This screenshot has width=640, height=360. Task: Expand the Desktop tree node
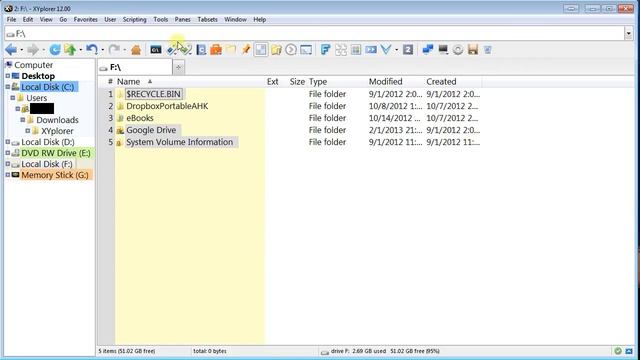[x=8, y=76]
